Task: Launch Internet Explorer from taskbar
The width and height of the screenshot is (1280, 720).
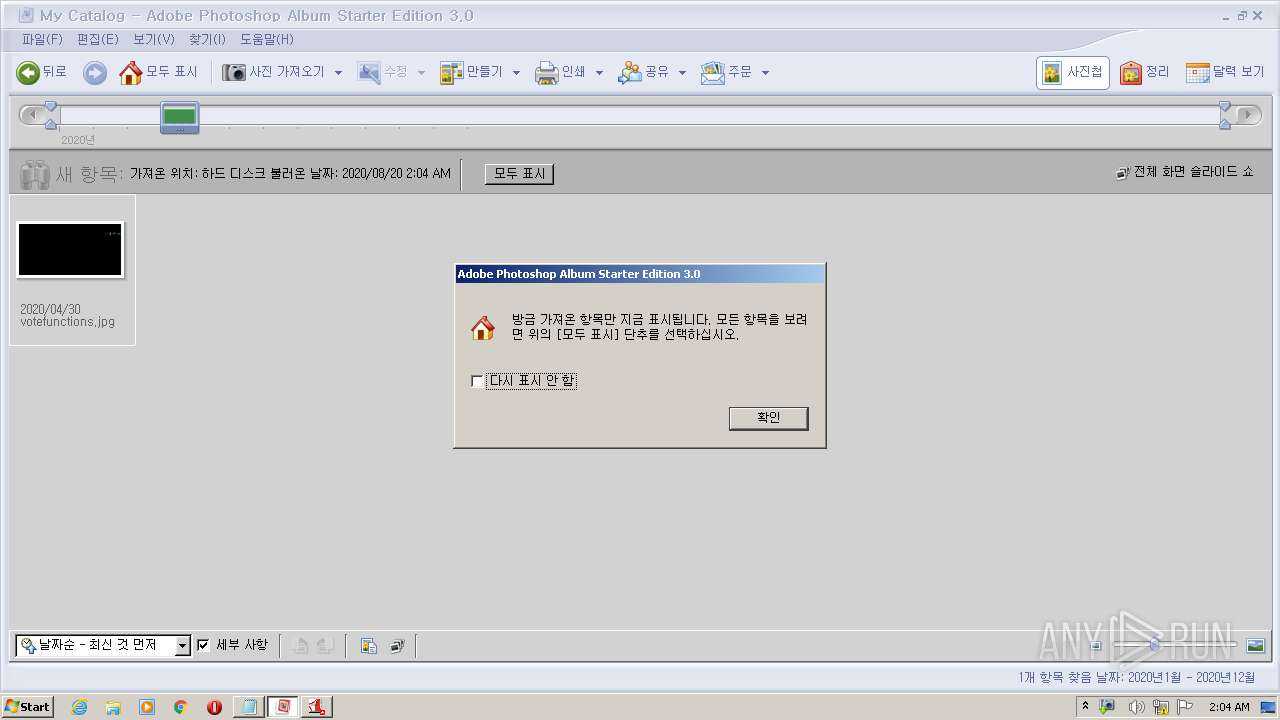Action: [x=79, y=707]
